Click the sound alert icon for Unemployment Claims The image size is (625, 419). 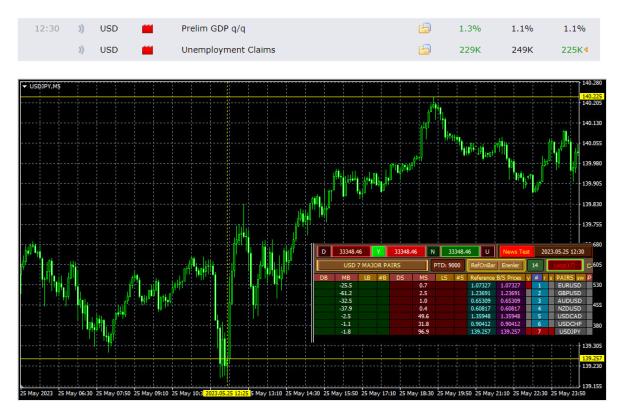point(81,50)
